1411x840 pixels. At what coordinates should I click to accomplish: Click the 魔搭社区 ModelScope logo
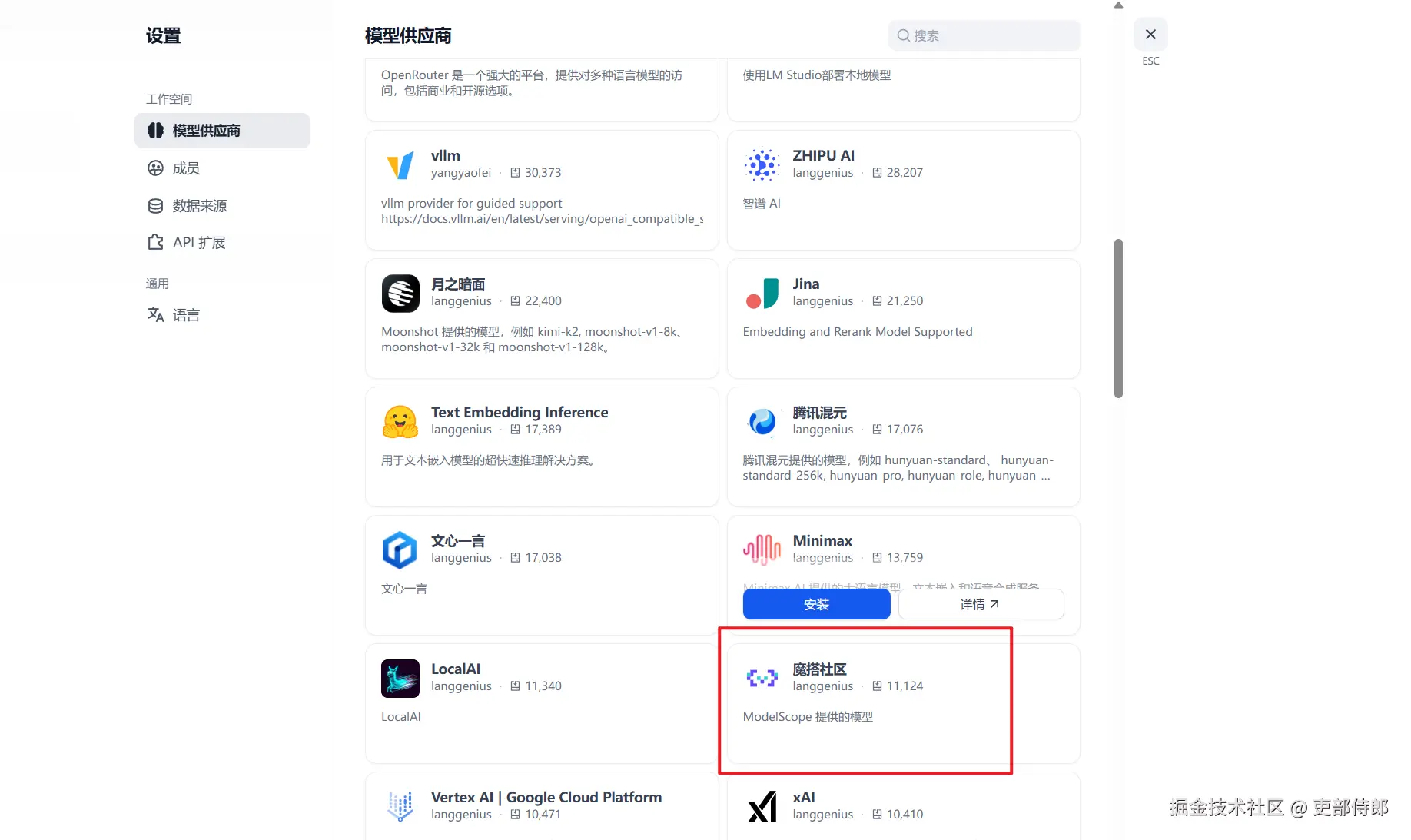(x=762, y=679)
